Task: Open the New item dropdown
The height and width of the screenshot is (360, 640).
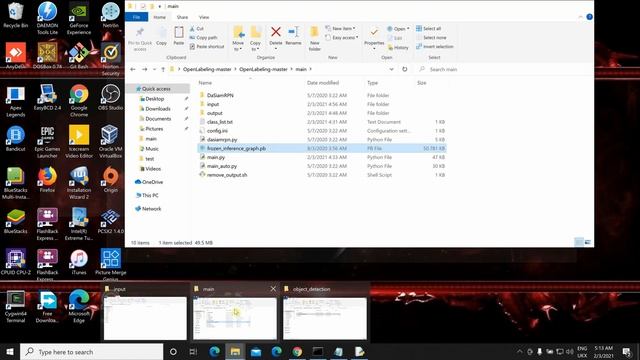Action: pyautogui.click(x=340, y=29)
